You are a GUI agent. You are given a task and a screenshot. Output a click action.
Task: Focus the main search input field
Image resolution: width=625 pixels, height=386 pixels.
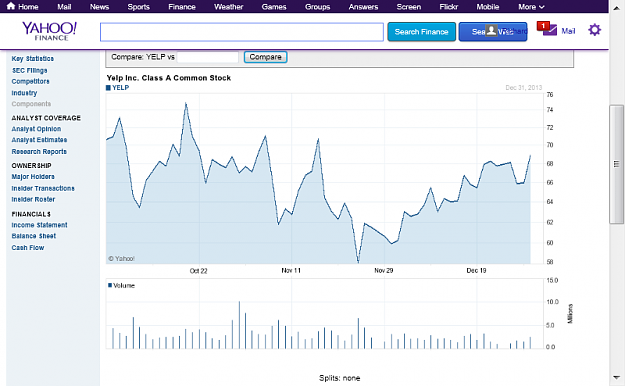242,32
